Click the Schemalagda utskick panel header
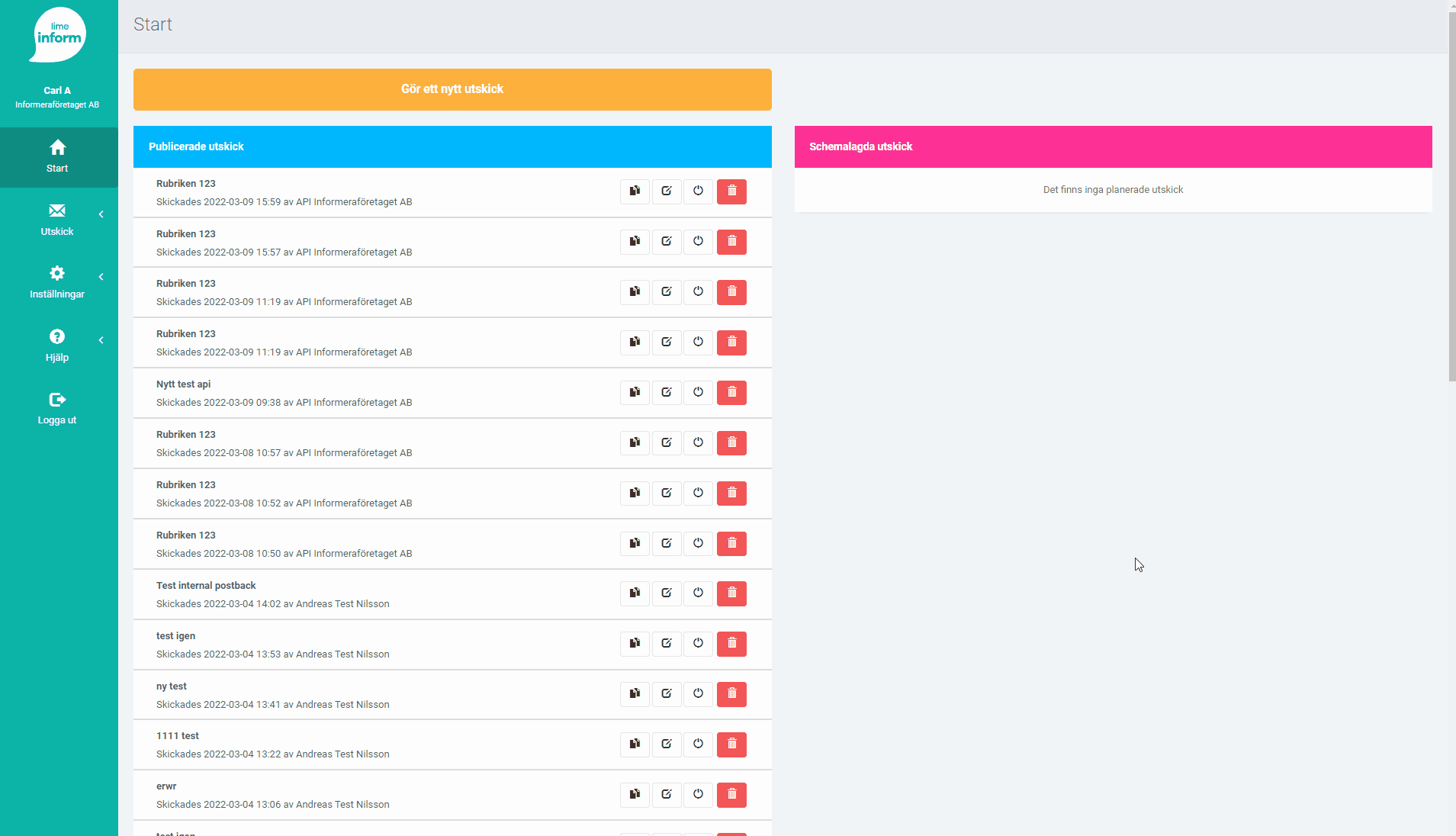This screenshot has width=1456, height=836. pyautogui.click(x=1113, y=146)
